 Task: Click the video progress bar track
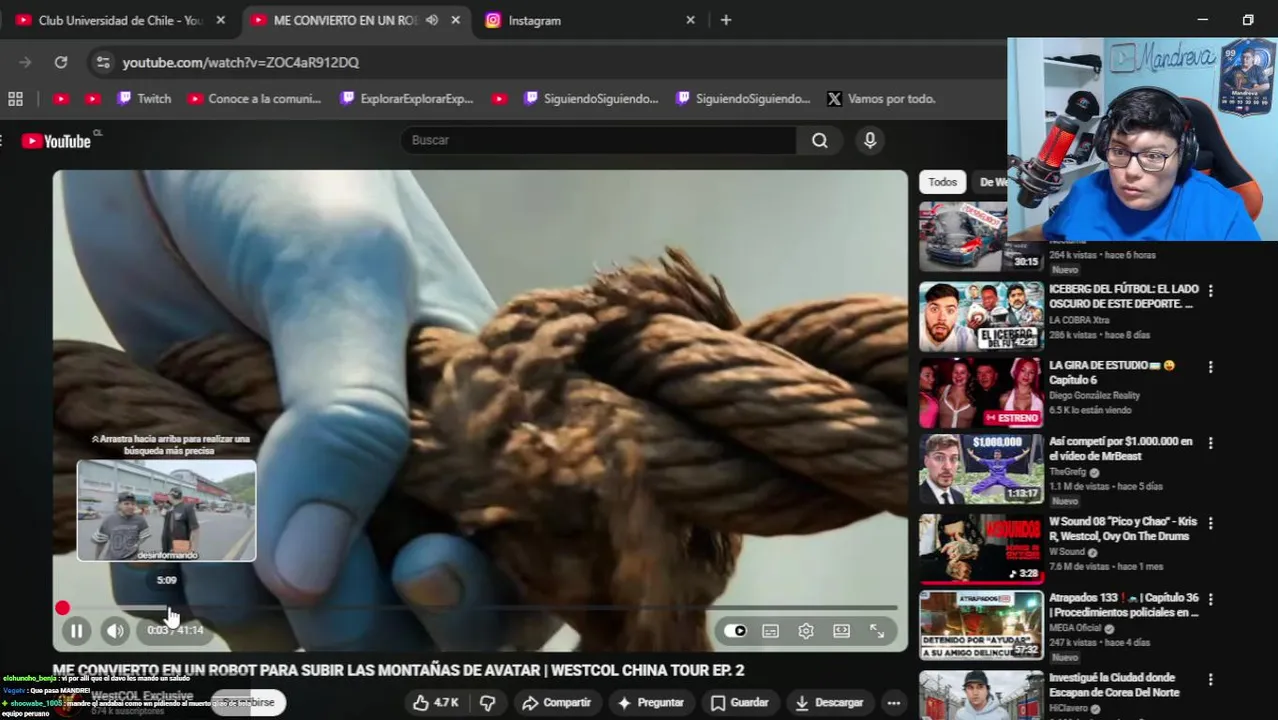(480, 608)
